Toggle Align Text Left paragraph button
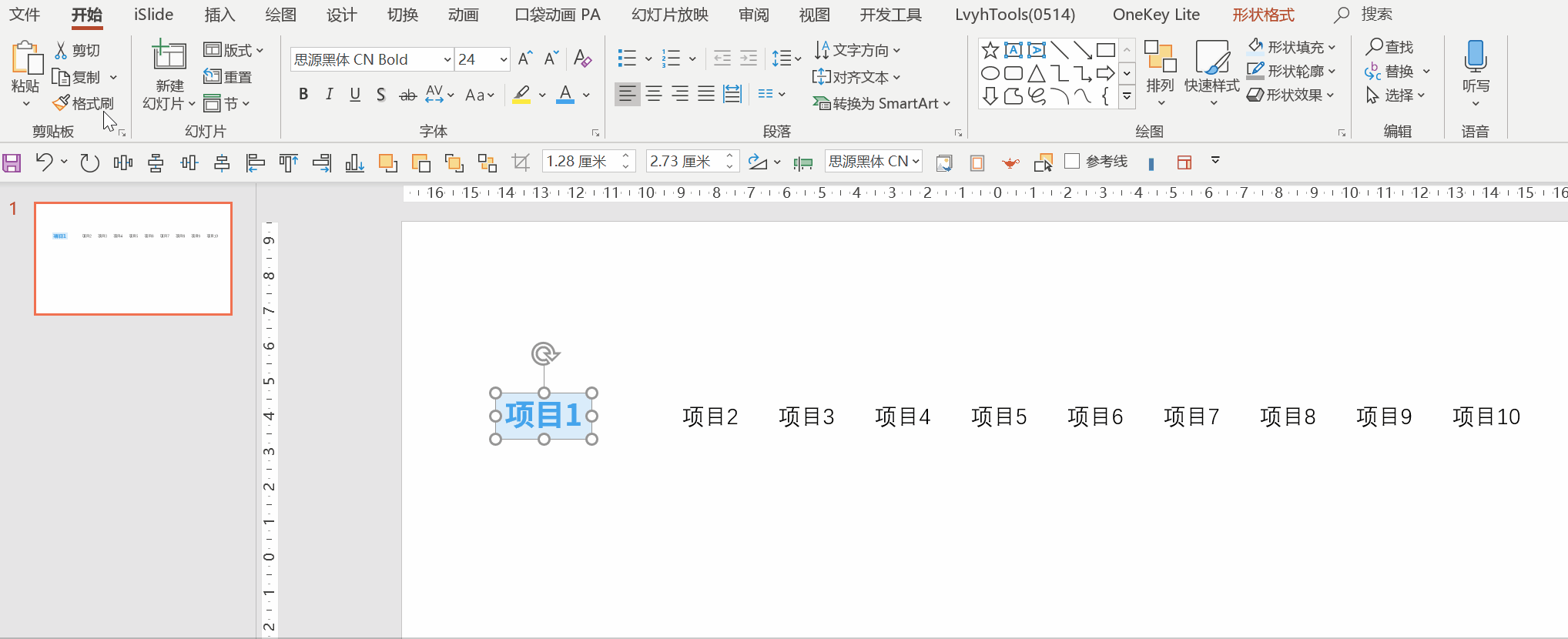 tap(628, 95)
